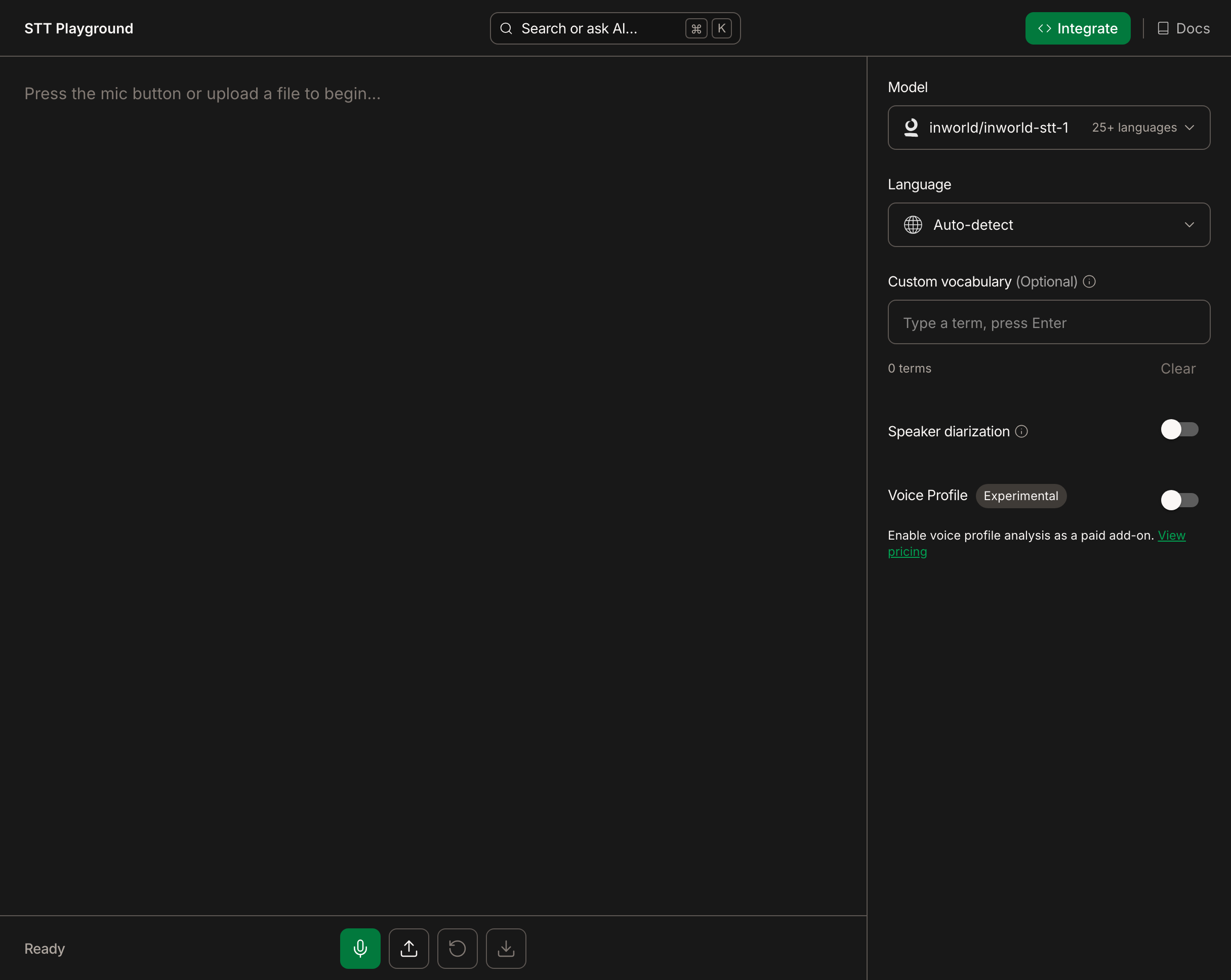This screenshot has height=980, width=1231.
Task: Click the Command shortcut key badge
Action: coord(696,28)
